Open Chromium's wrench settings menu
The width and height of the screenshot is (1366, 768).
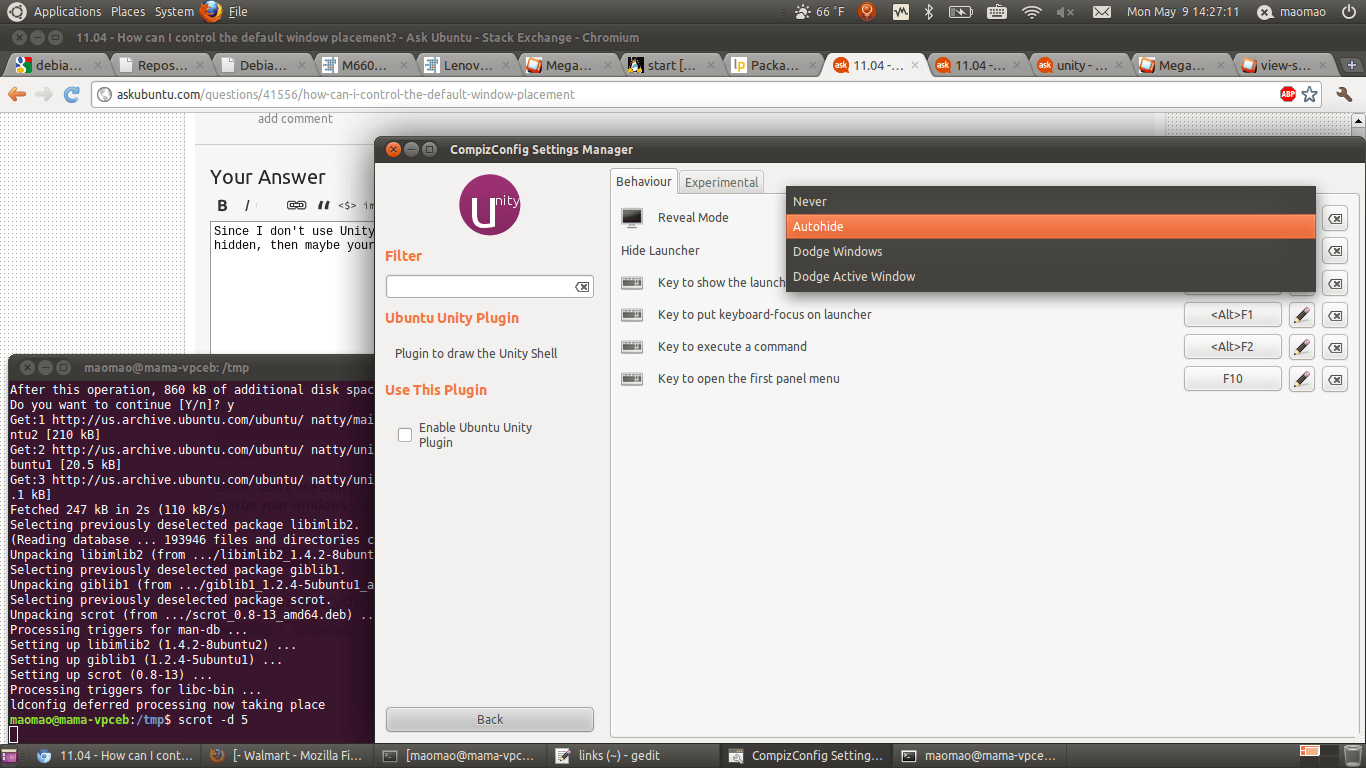pos(1344,94)
